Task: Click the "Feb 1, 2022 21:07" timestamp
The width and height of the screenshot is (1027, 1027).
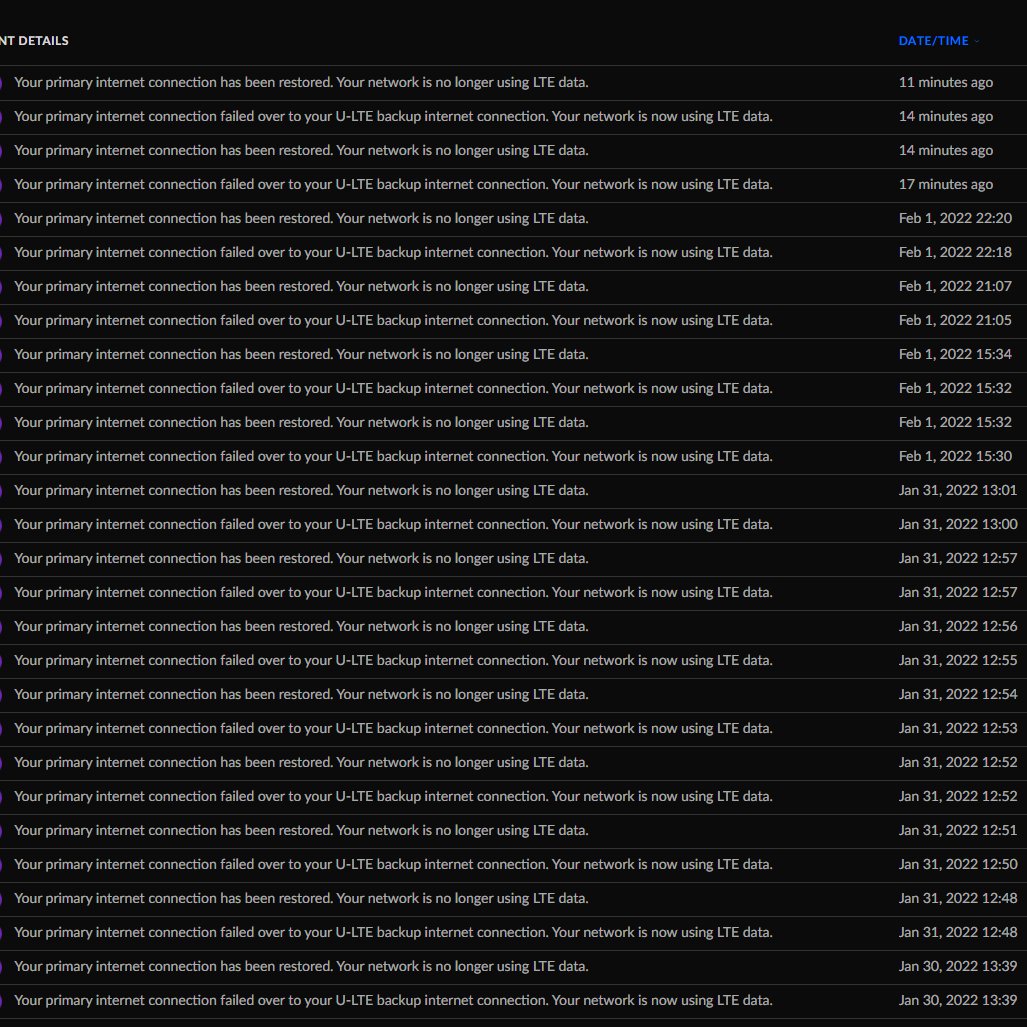Action: [x=955, y=287]
